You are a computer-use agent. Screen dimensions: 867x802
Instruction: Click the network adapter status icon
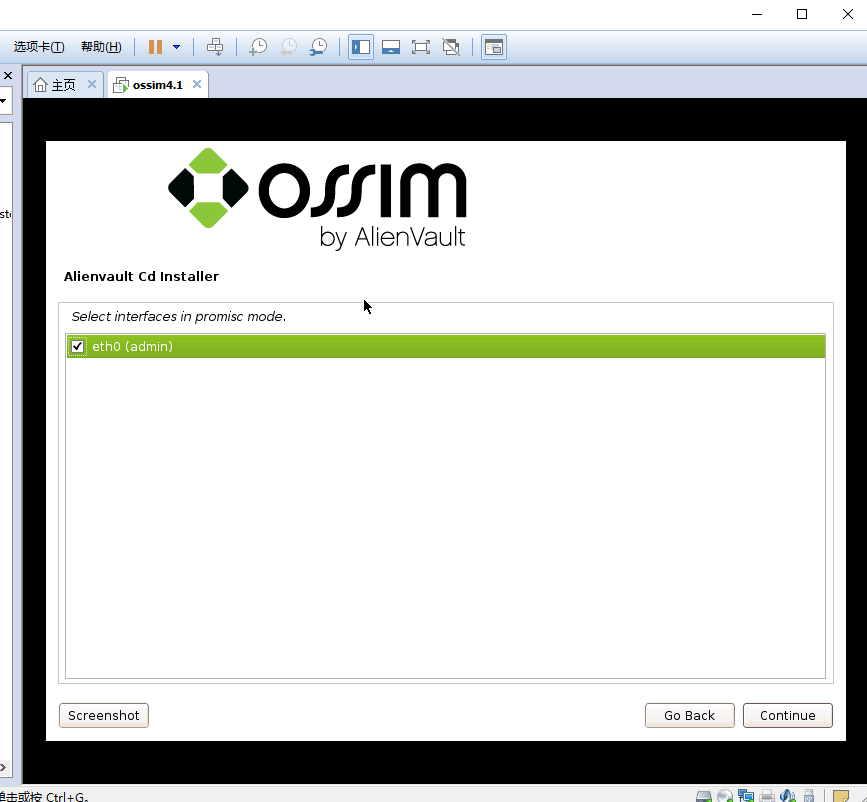pyautogui.click(x=746, y=796)
